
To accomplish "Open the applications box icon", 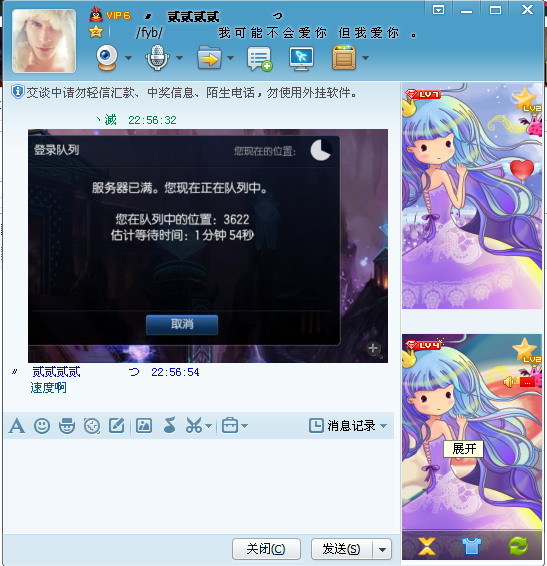I will pyautogui.click(x=344, y=58).
